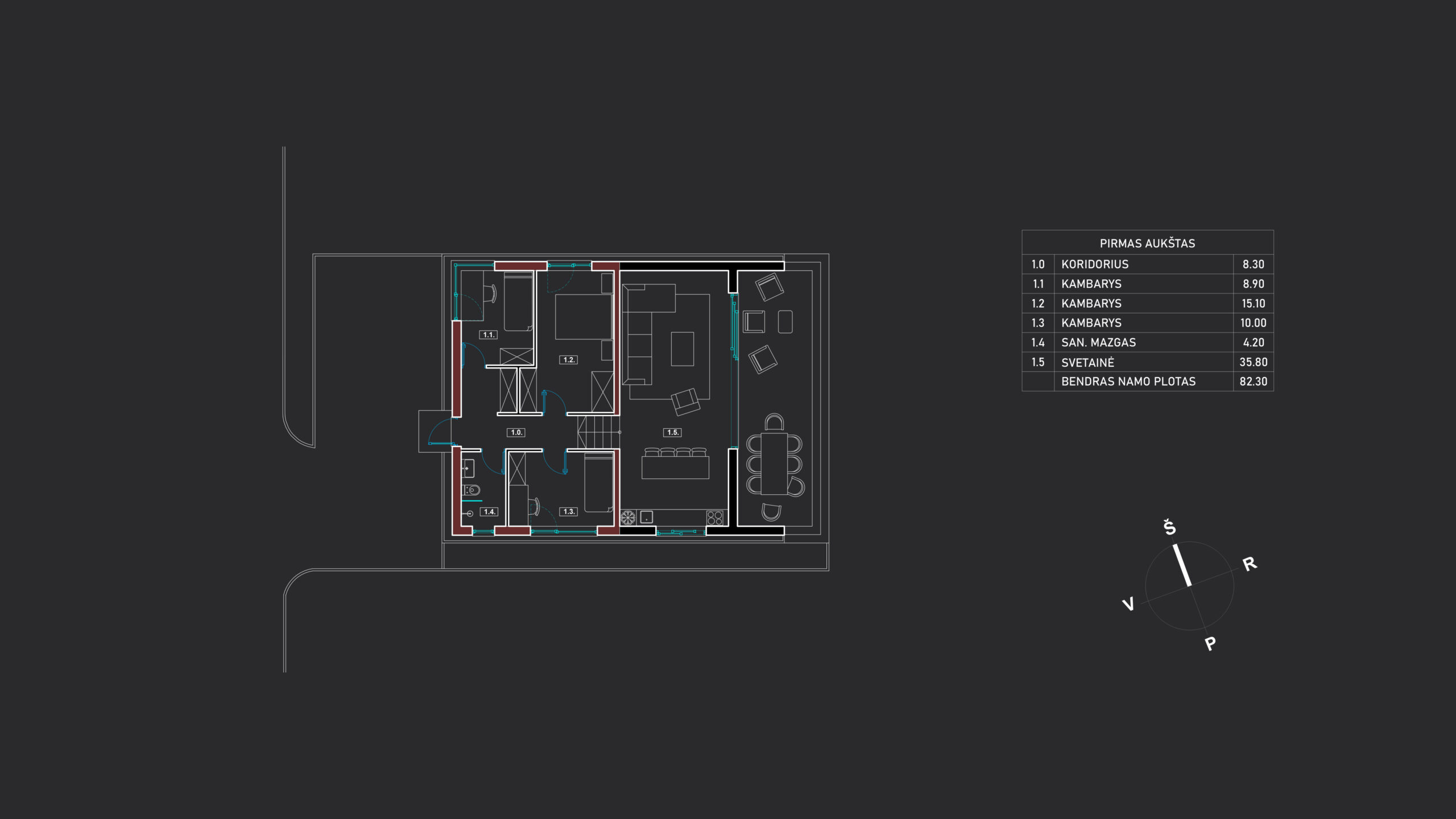Click the staircase symbol beside corridor
The width and height of the screenshot is (1456, 819).
click(x=597, y=432)
